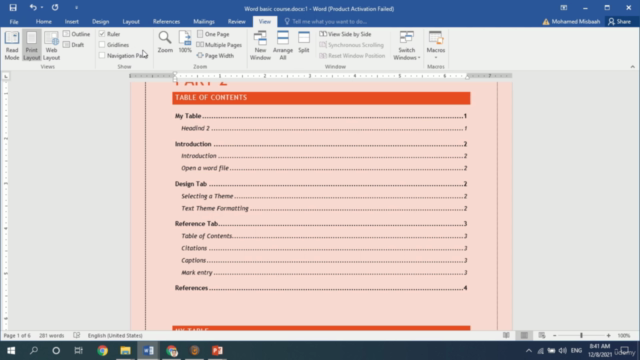Viewport: 640px width, 360px height.
Task: Click the 100% zoom level in status bar
Action: click(x=624, y=336)
